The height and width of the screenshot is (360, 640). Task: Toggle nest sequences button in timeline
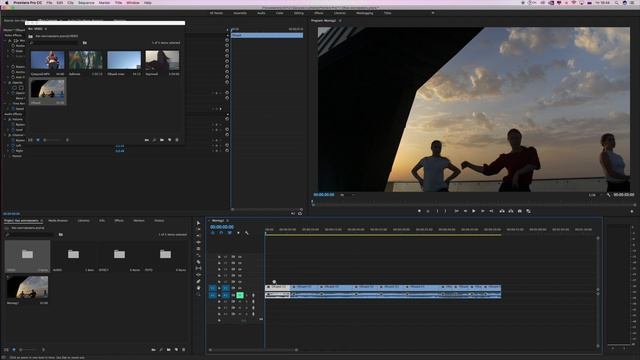[213, 233]
